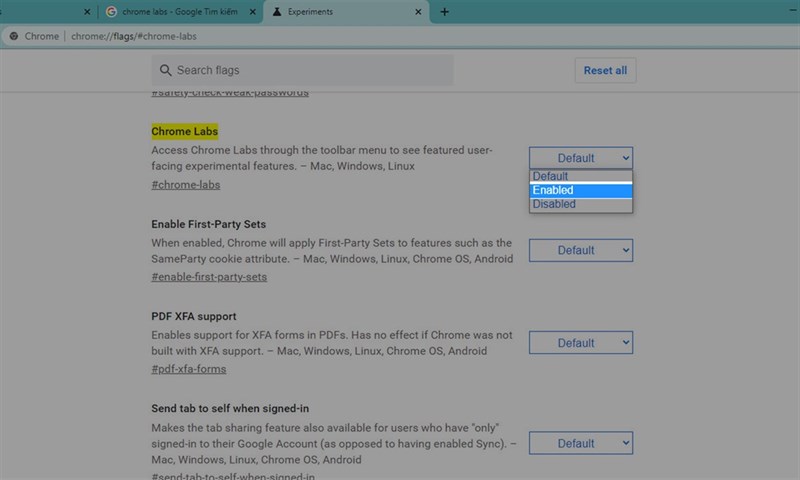Choose Default in the open Chrome Labs dropdown list
This screenshot has height=480, width=800.
pyautogui.click(x=581, y=176)
